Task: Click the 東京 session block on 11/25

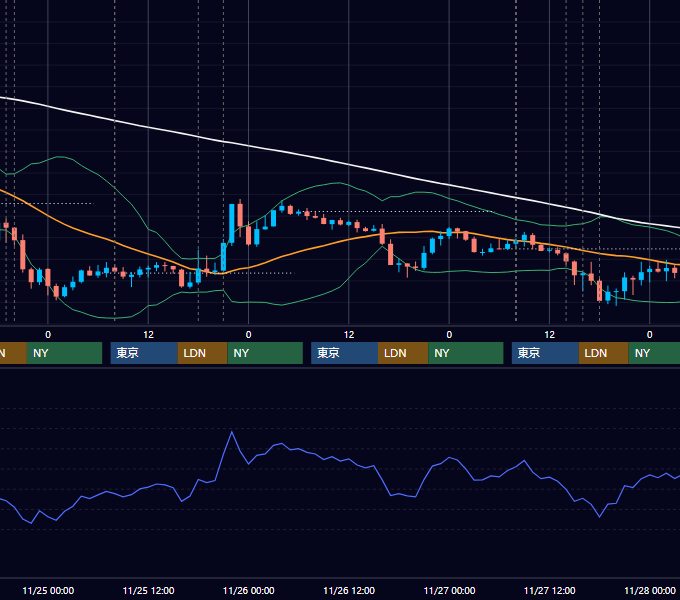Action: pos(144,353)
